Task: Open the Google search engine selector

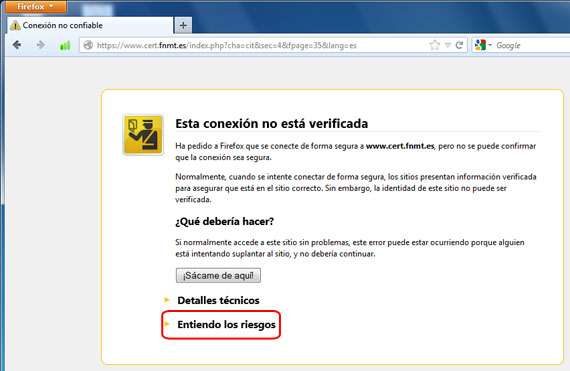Action: (483, 45)
